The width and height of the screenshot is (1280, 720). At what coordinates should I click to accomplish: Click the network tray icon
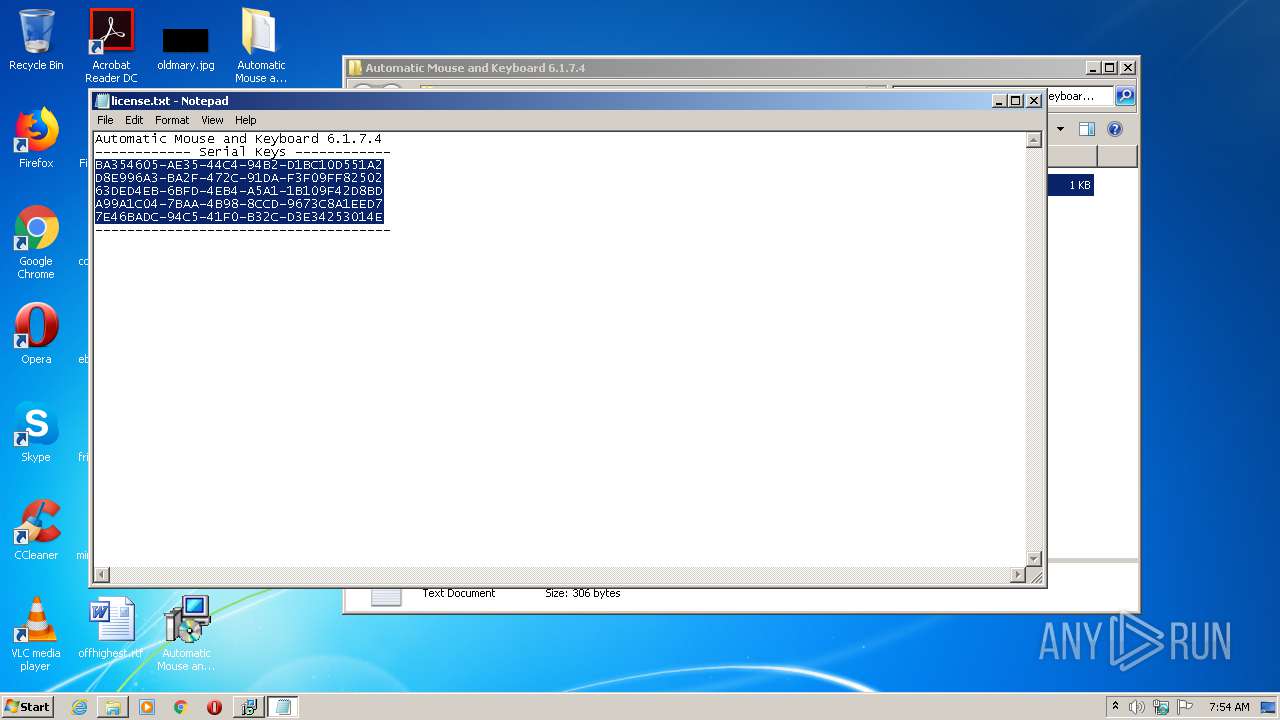click(x=1161, y=707)
